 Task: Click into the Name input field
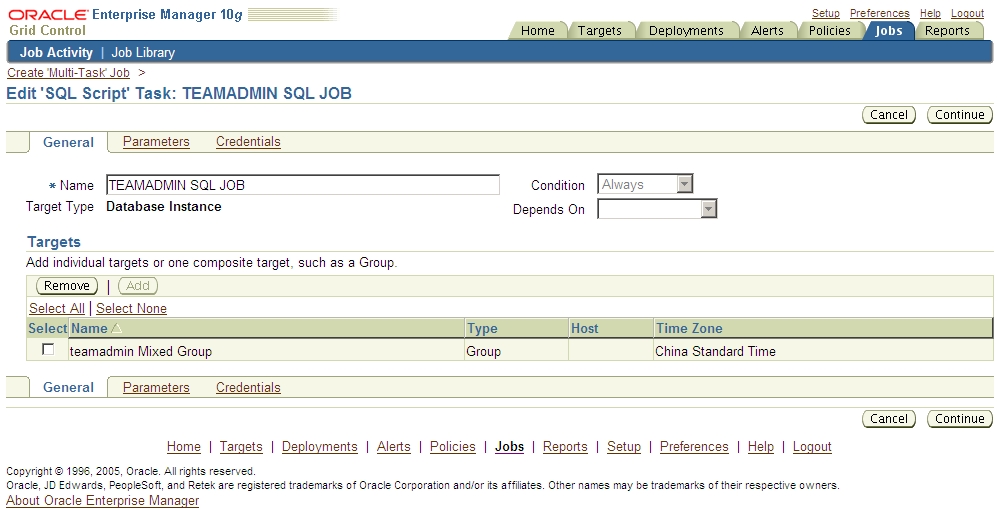(303, 185)
